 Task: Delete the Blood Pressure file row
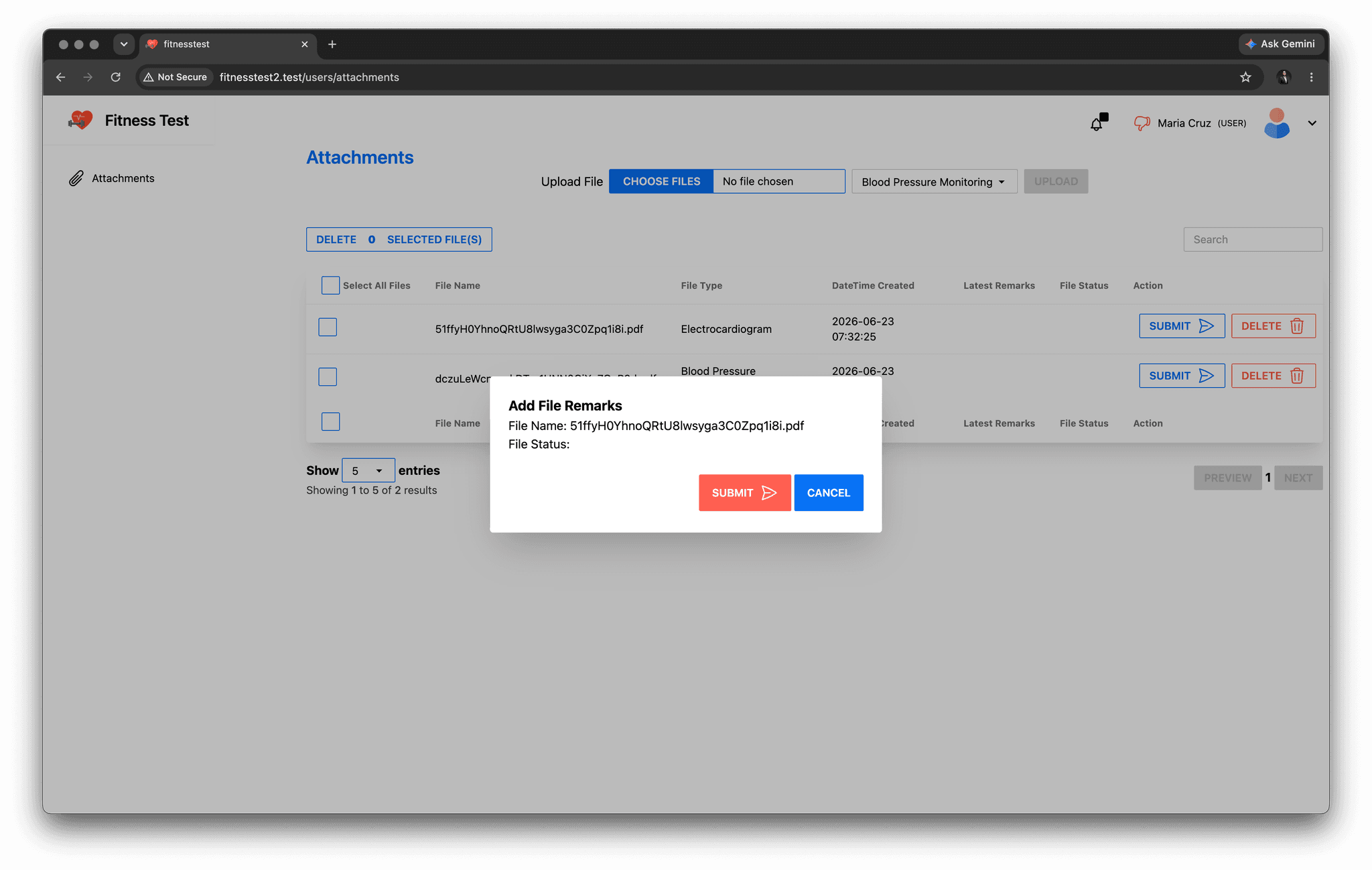tap(1273, 376)
